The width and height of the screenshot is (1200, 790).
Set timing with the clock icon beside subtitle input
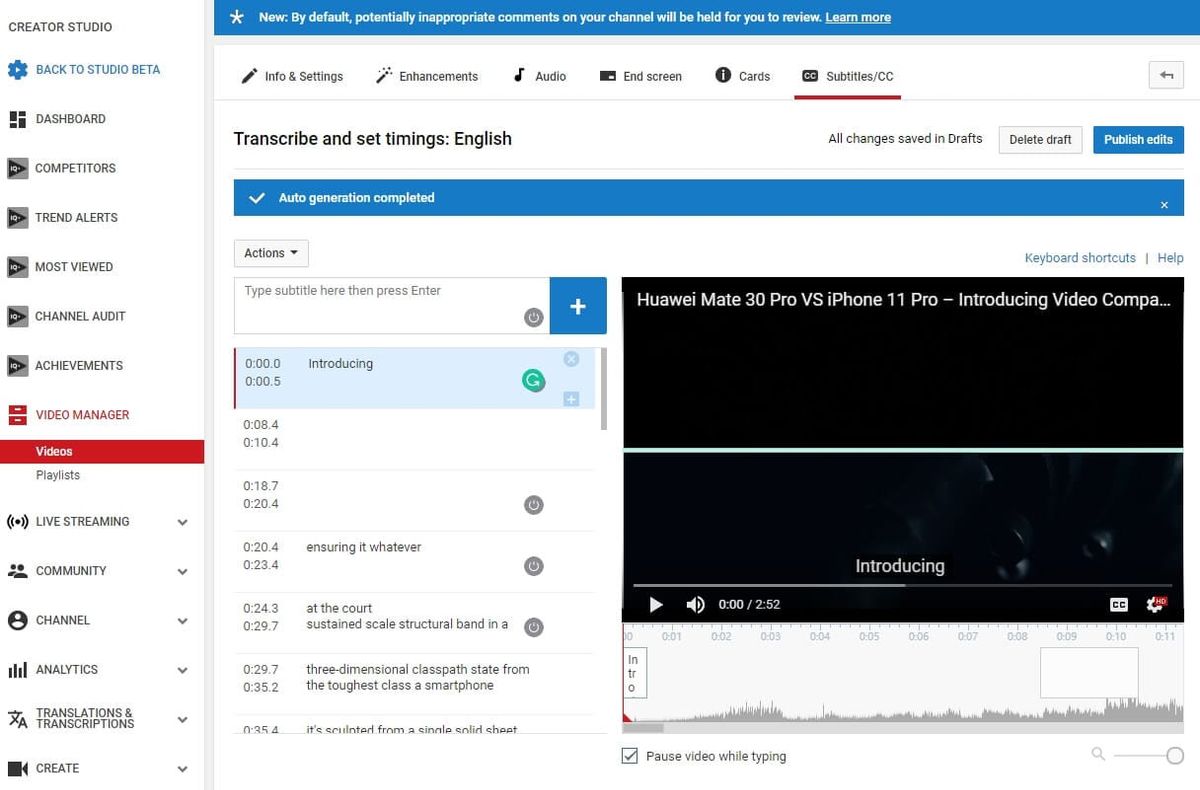point(533,317)
